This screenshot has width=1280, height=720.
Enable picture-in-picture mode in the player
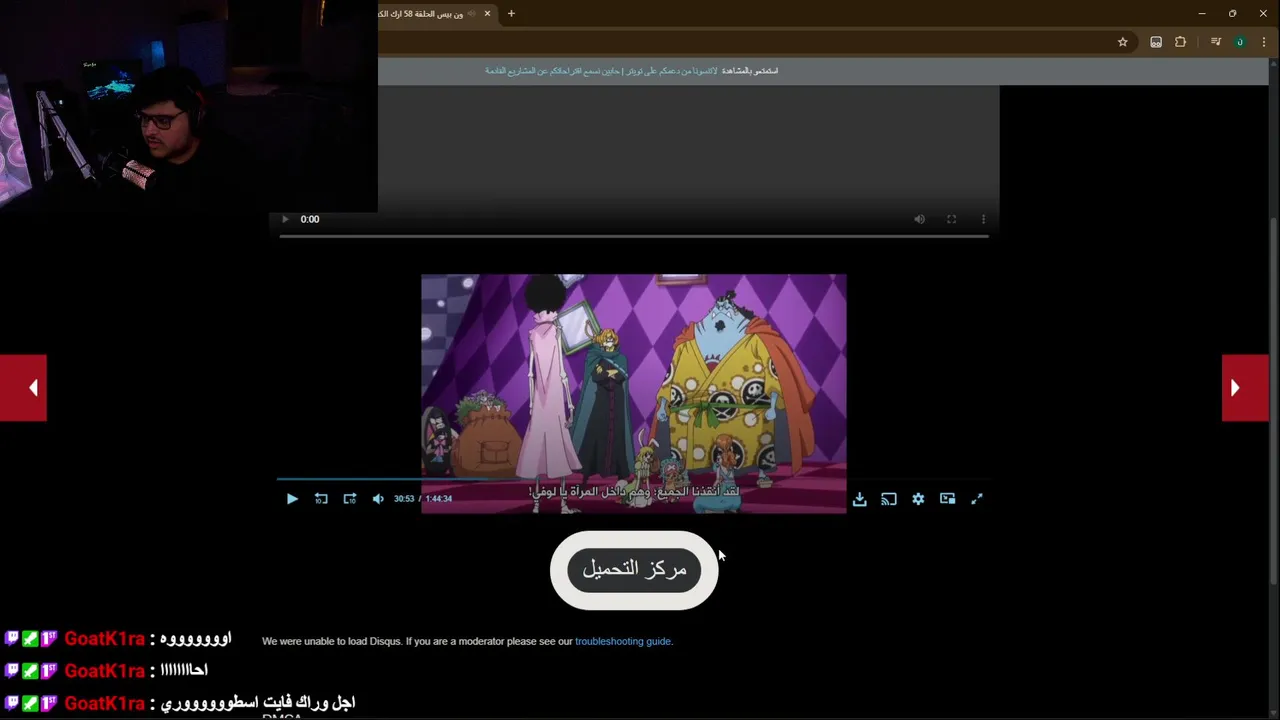pyautogui.click(x=947, y=499)
